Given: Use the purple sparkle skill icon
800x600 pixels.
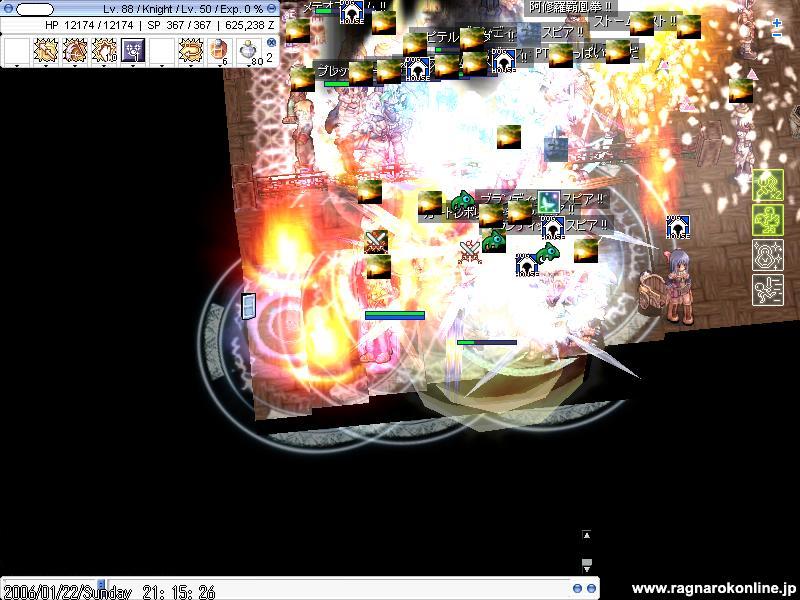Looking at the screenshot, I should (x=133, y=51).
